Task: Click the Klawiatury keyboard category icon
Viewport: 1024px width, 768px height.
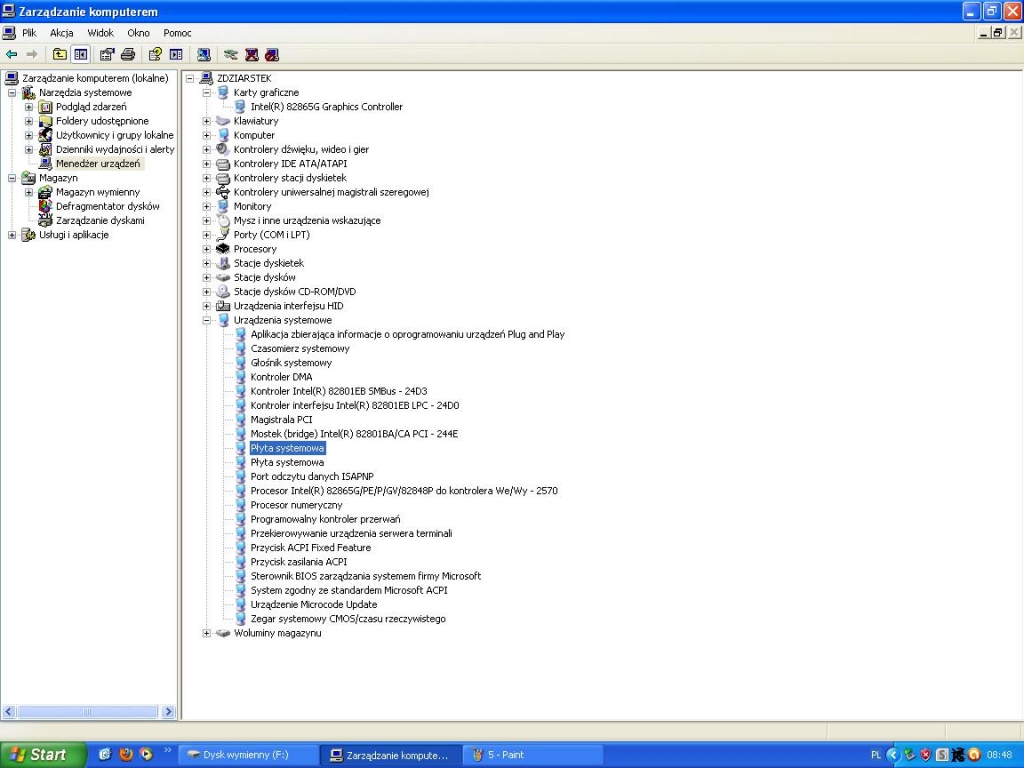Action: [223, 121]
